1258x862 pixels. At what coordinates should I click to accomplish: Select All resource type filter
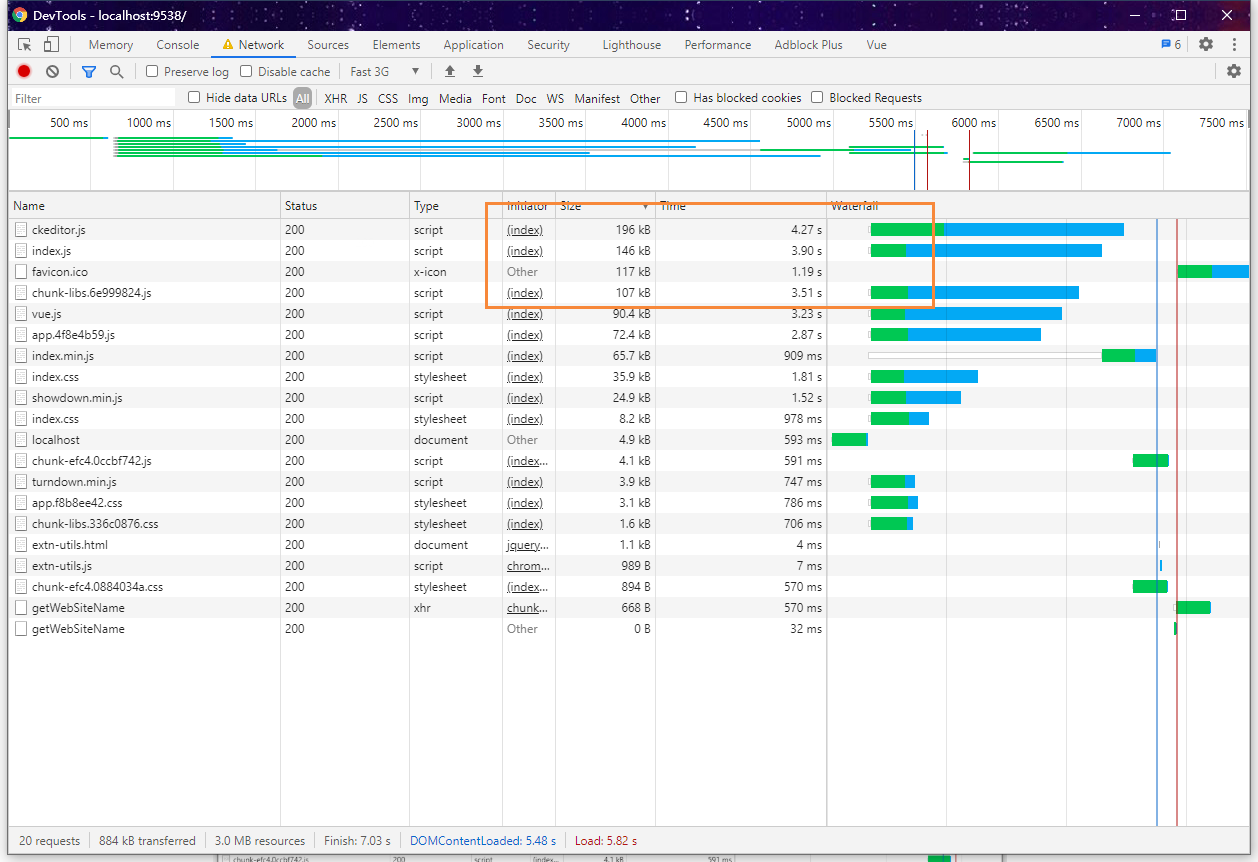[302, 98]
